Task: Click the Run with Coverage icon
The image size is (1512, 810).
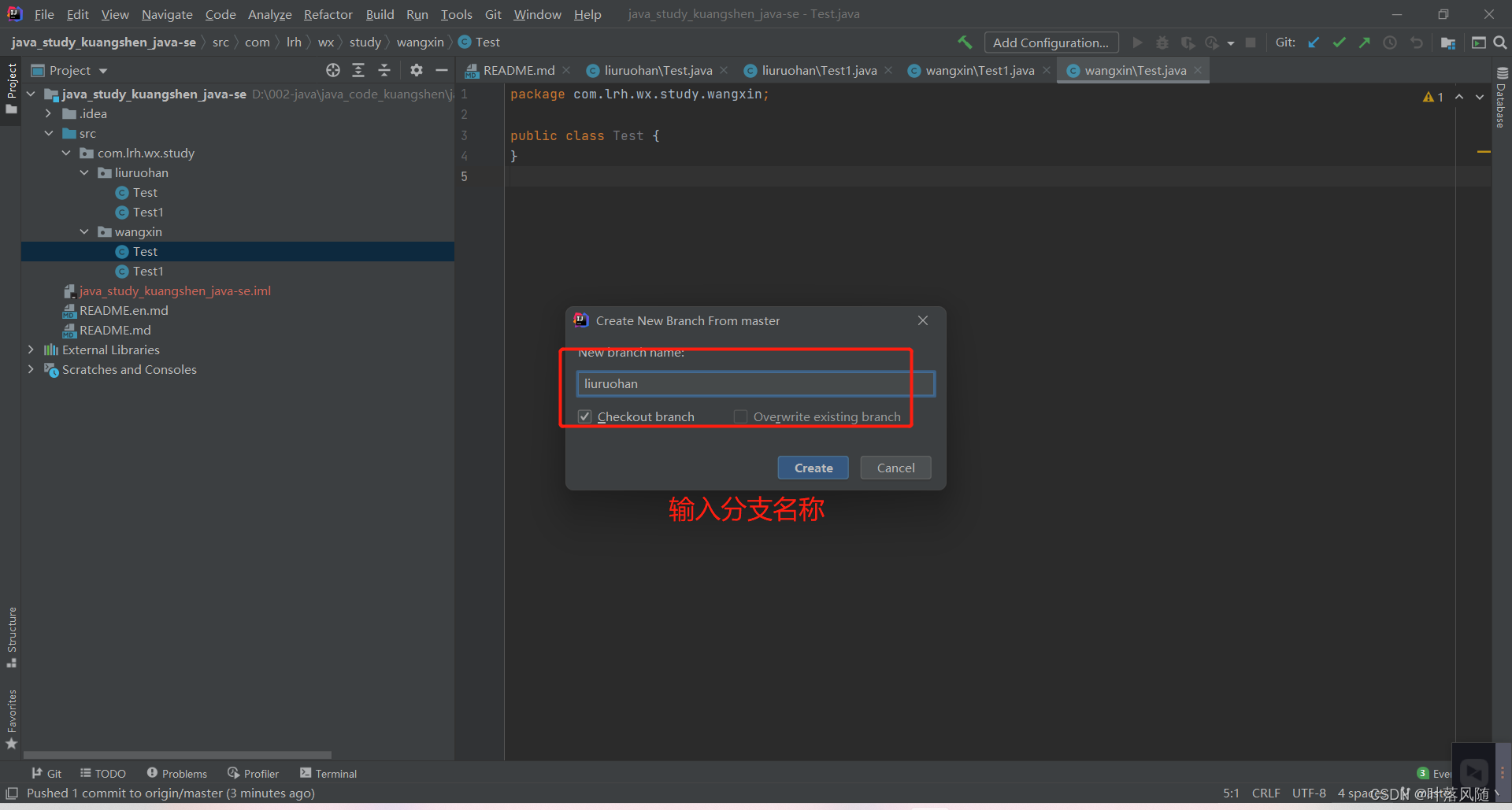Action: coord(1188,43)
